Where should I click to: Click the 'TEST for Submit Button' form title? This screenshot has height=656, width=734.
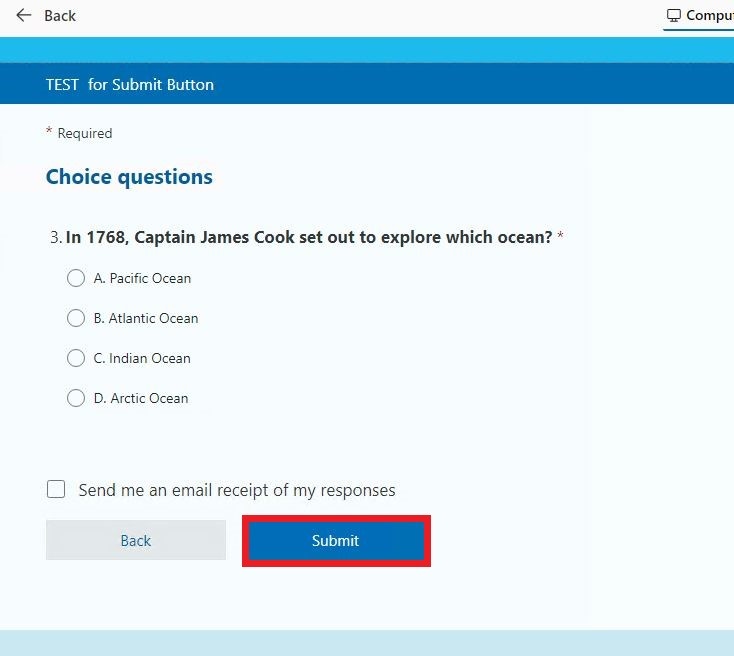point(130,85)
